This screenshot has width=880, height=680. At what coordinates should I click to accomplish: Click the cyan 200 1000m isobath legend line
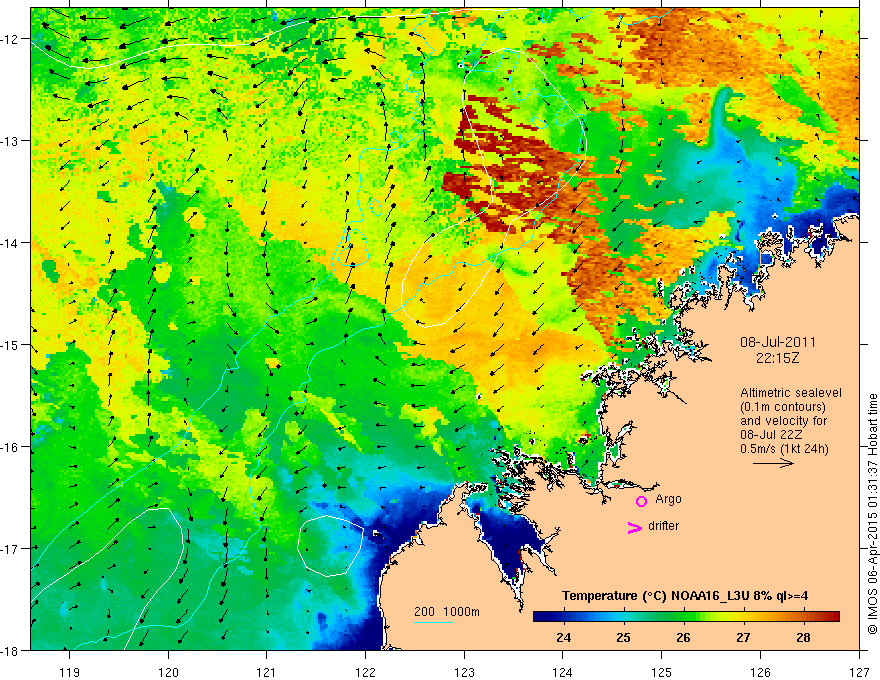(x=434, y=622)
